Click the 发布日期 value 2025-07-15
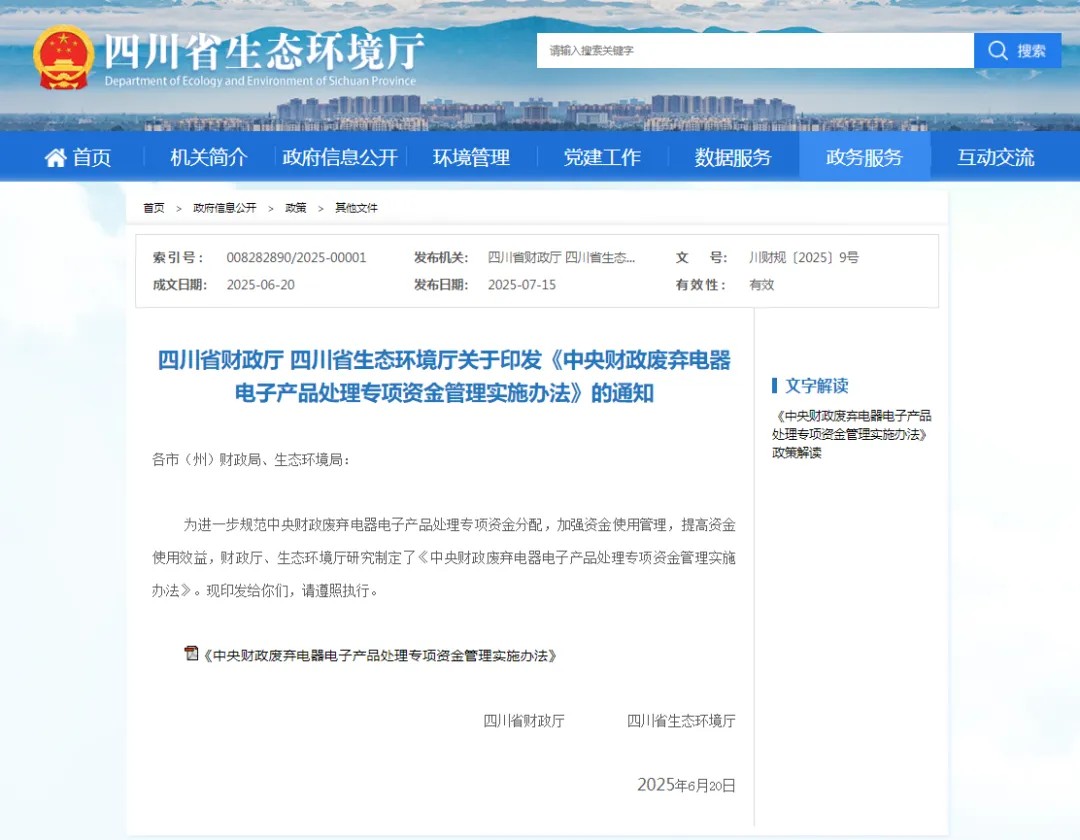 521,285
